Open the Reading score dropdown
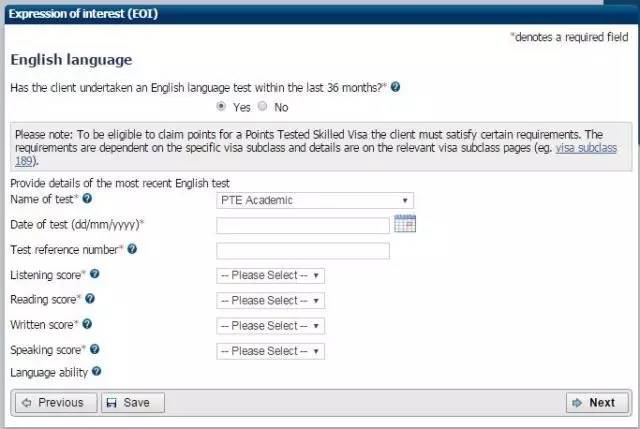This screenshot has width=640, height=429. 271,301
